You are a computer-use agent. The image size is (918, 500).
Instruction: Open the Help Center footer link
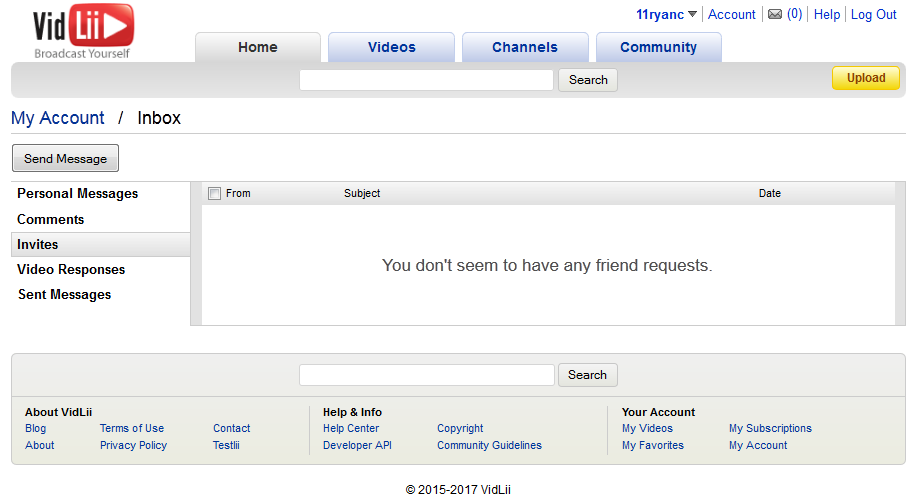click(x=351, y=428)
